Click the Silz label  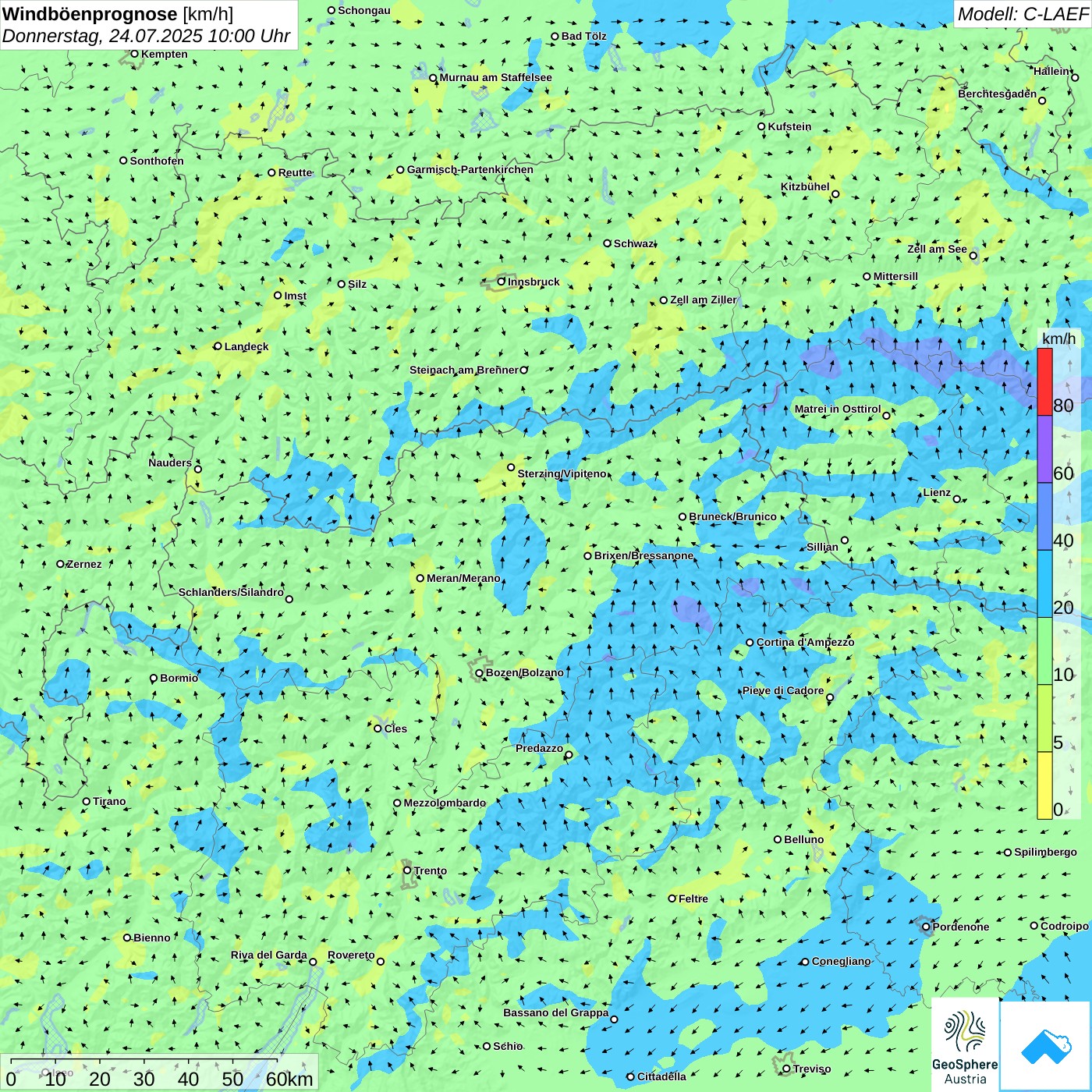tap(357, 284)
